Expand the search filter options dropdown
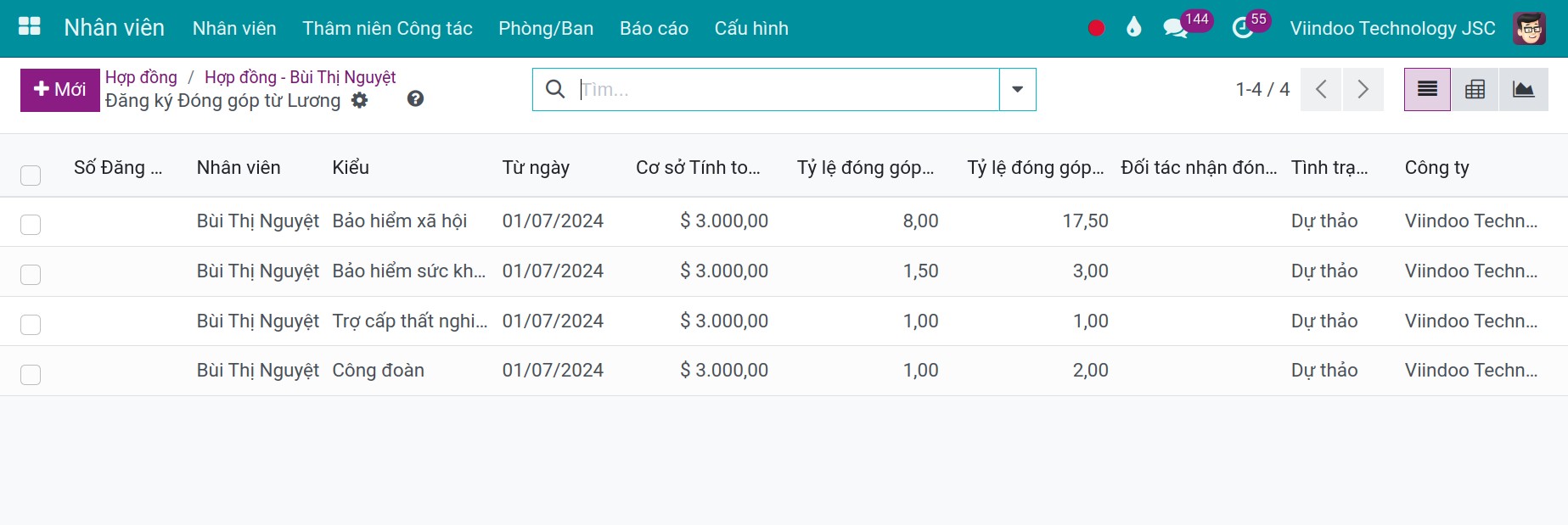This screenshot has width=1568, height=525. (x=1017, y=89)
